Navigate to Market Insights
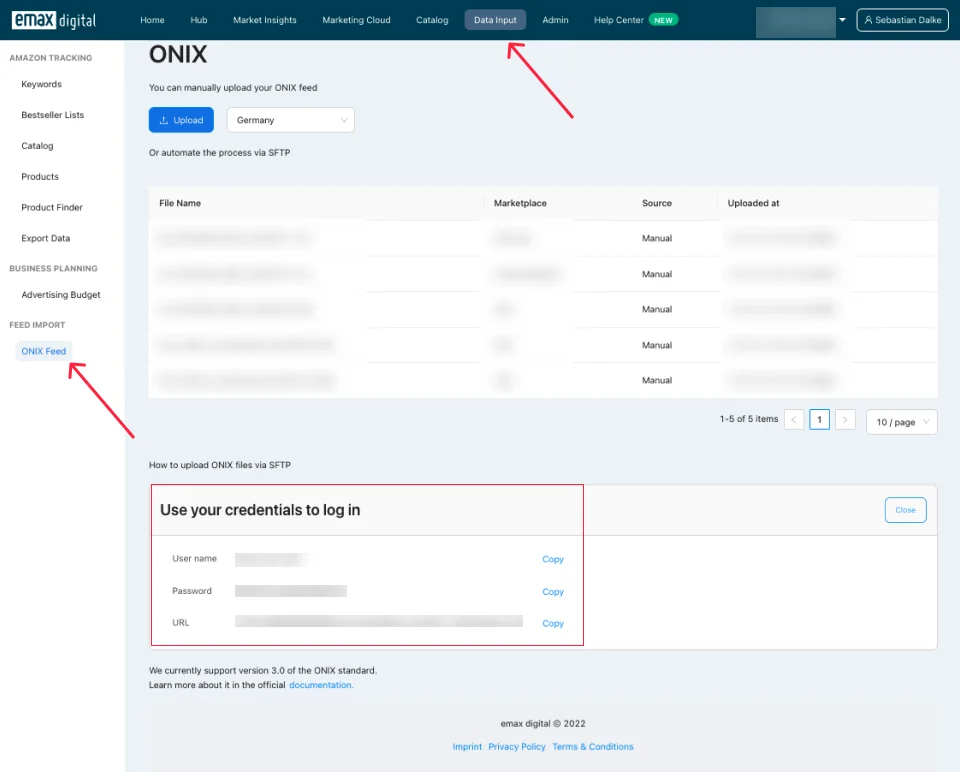Screen dimensions: 960x772 (x=264, y=20)
